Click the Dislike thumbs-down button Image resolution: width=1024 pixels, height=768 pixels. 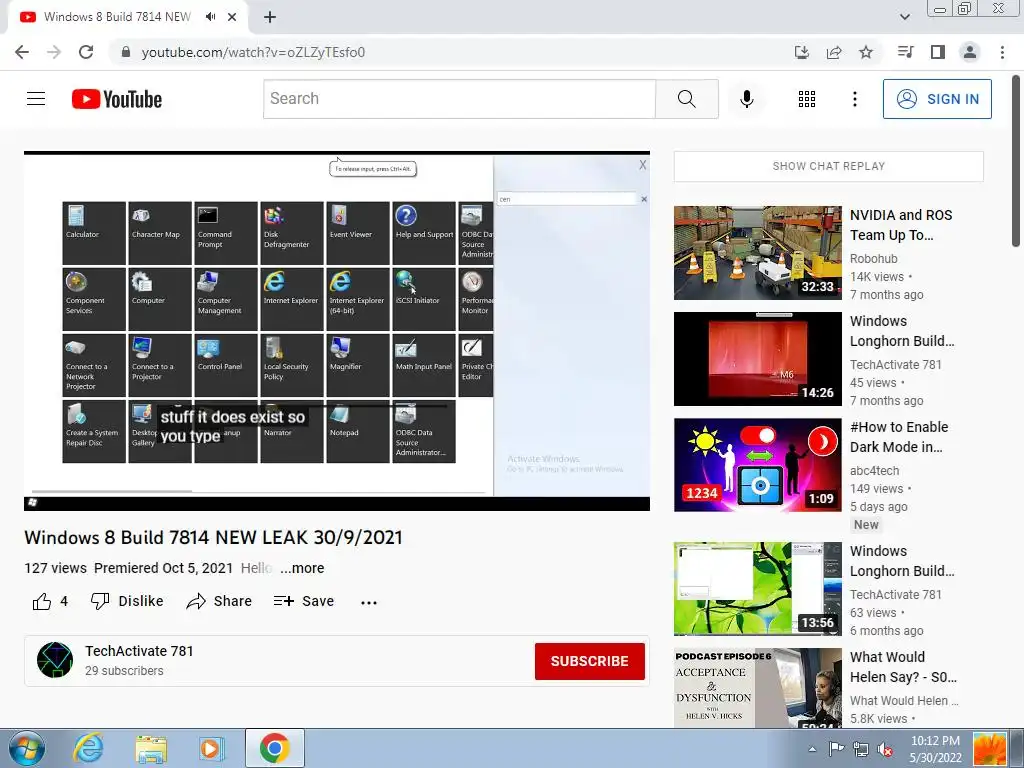coord(127,601)
